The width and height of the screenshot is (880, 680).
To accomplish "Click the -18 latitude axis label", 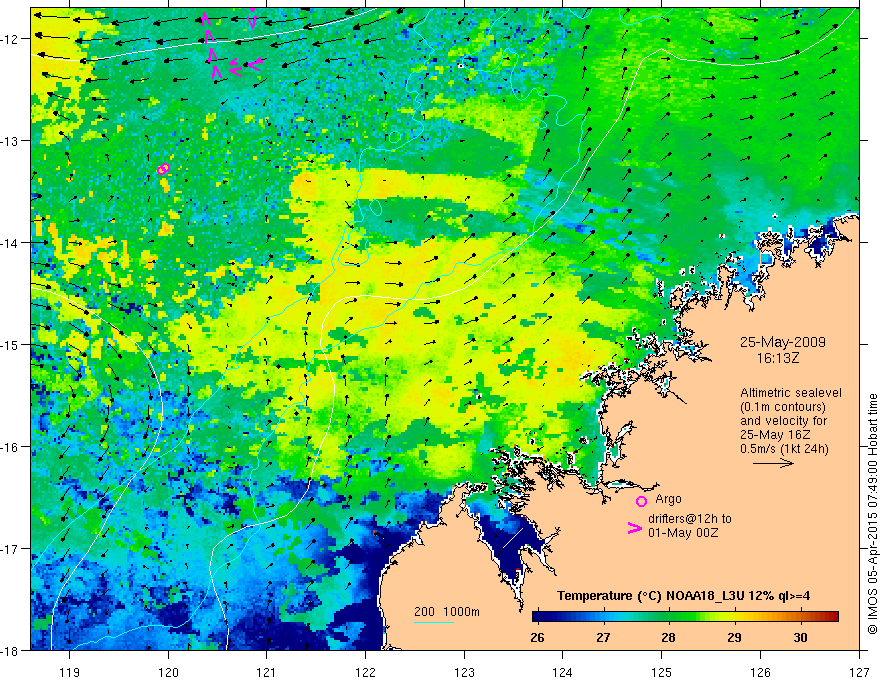I will (10, 650).
